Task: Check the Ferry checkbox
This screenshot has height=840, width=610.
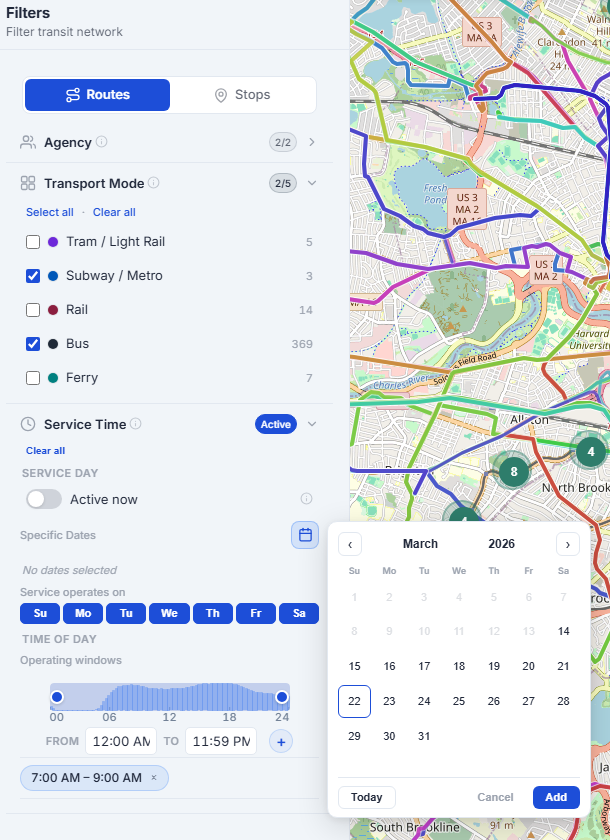Action: tap(33, 378)
